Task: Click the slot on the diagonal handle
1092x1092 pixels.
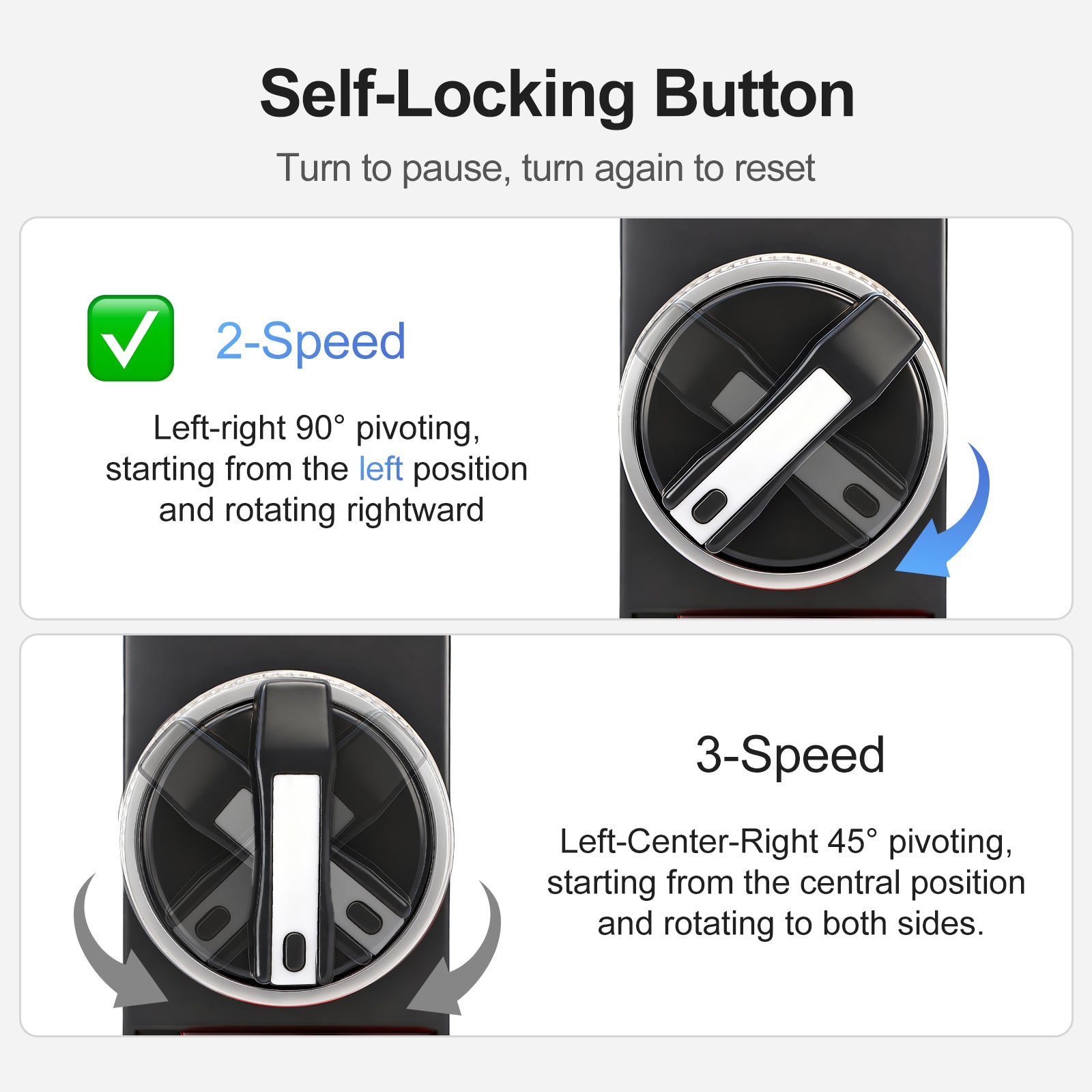Action: point(709,505)
